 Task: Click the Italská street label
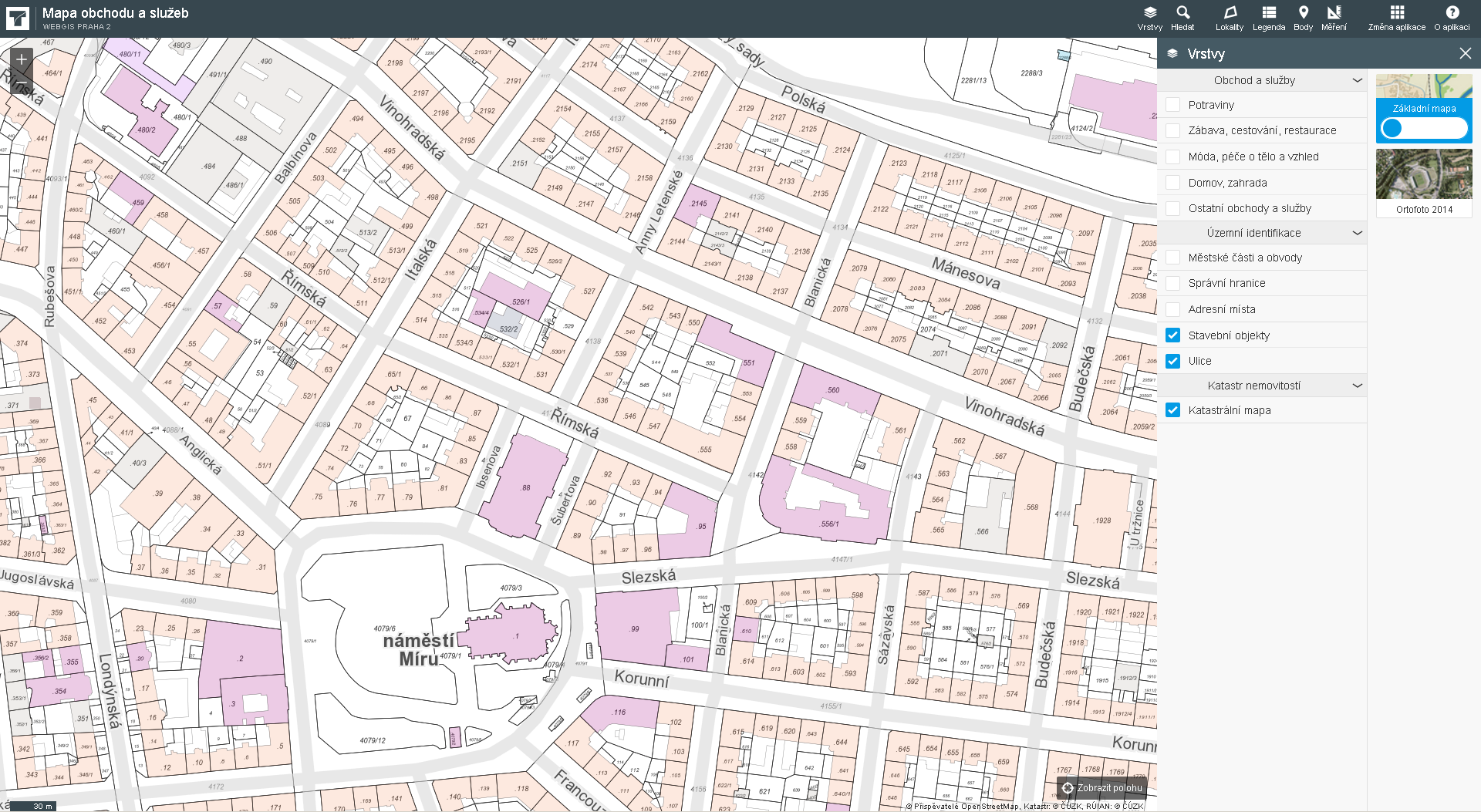pos(421,260)
